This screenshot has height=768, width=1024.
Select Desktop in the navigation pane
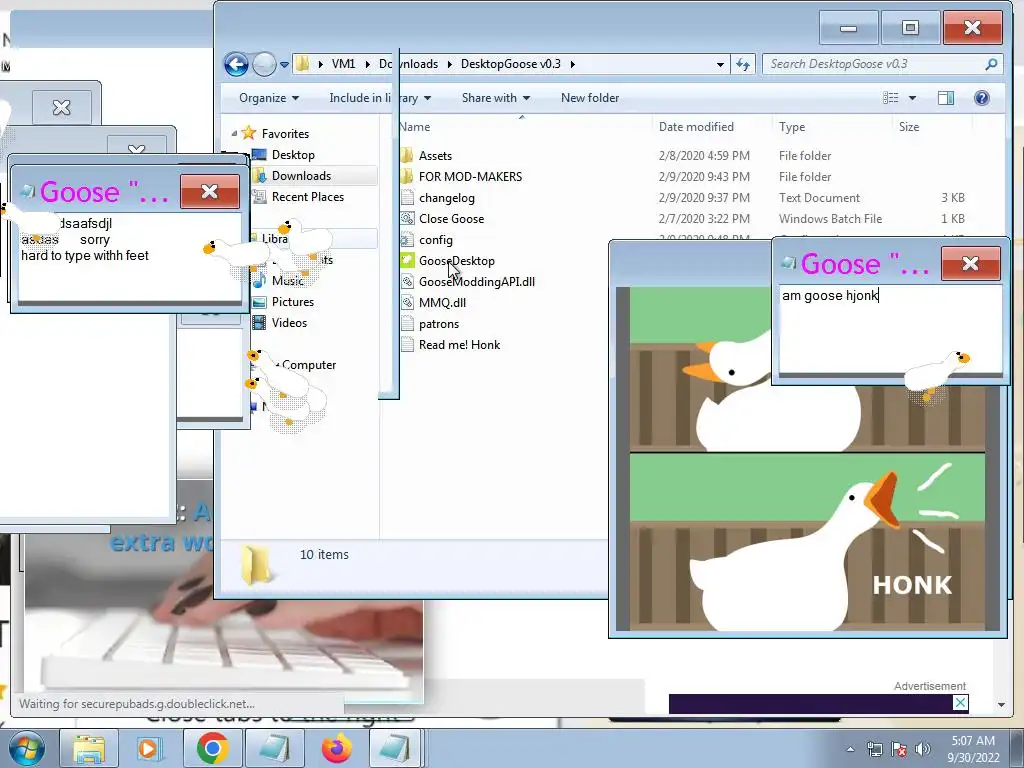pos(293,155)
